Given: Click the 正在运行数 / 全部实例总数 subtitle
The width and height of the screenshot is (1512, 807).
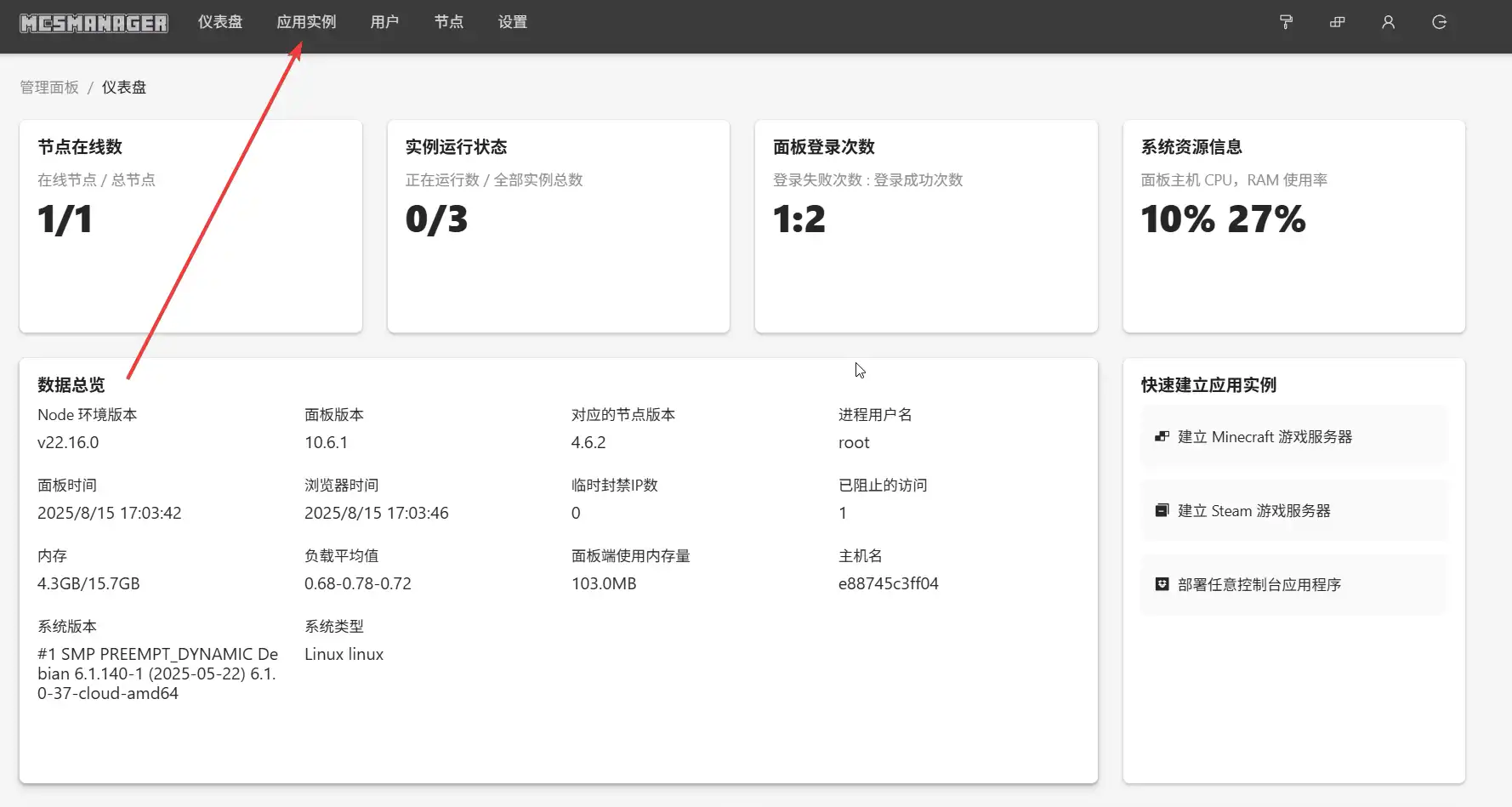Looking at the screenshot, I should click(494, 179).
